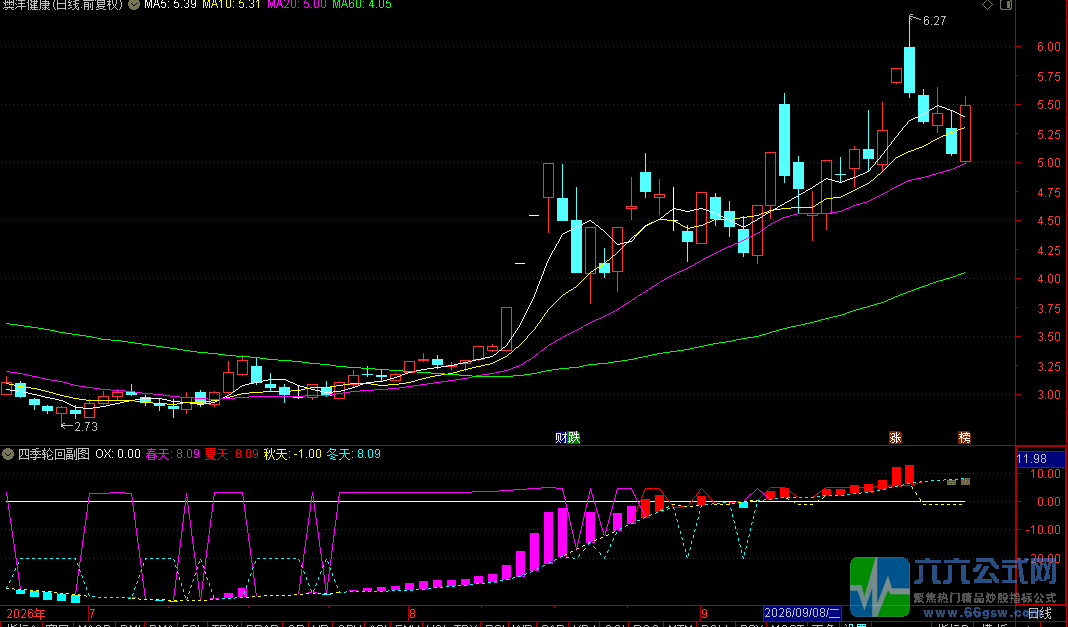
Task: Click the 秋天: -1.00 value
Action: (x=293, y=454)
